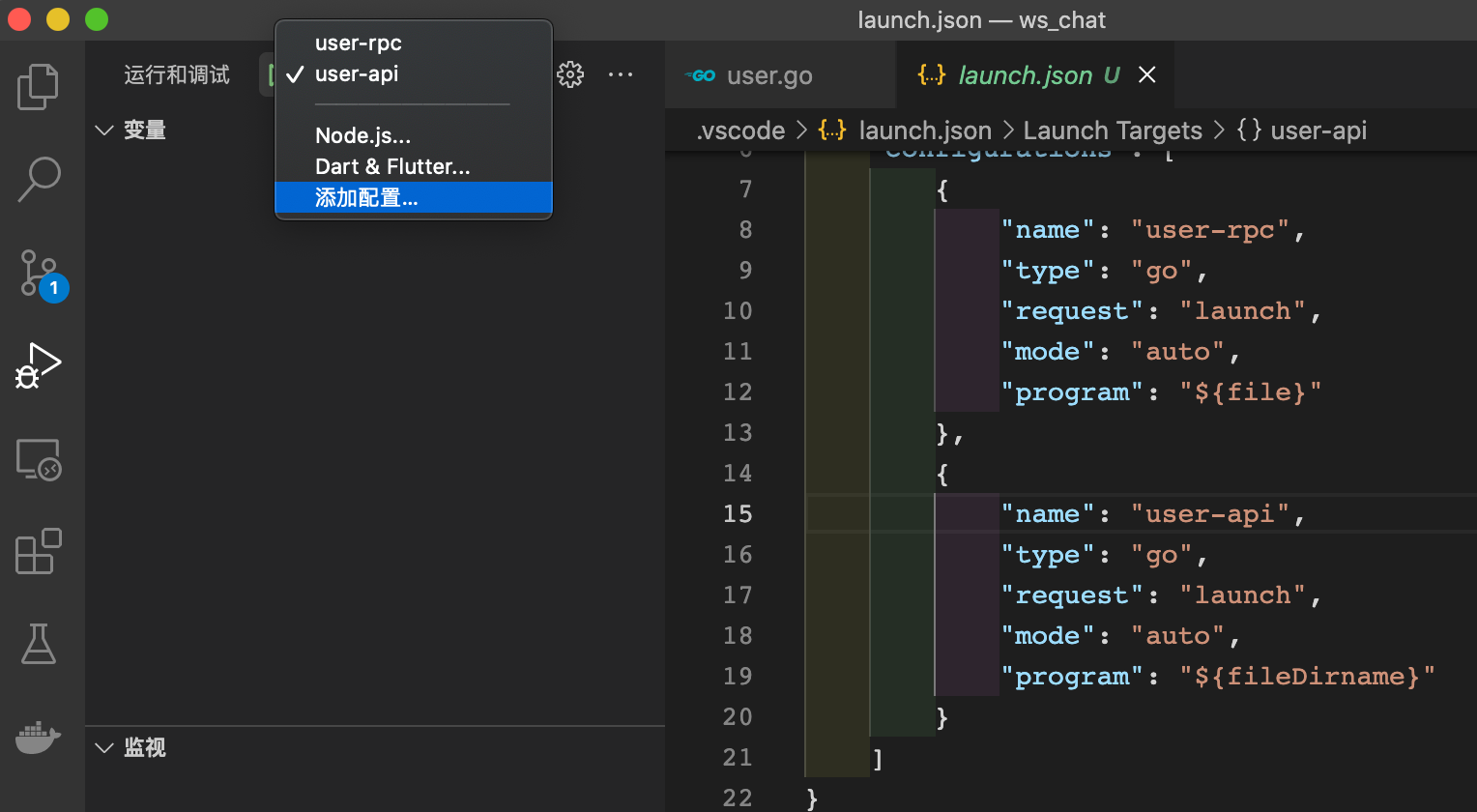Viewport: 1477px width, 812px height.
Task: Select checked user-api configuration
Action: point(414,73)
